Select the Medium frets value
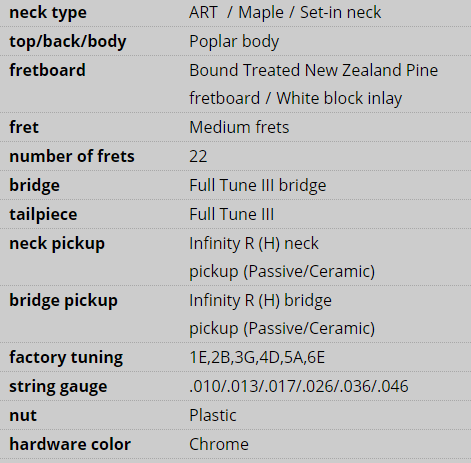471x463 pixels. pyautogui.click(x=239, y=127)
